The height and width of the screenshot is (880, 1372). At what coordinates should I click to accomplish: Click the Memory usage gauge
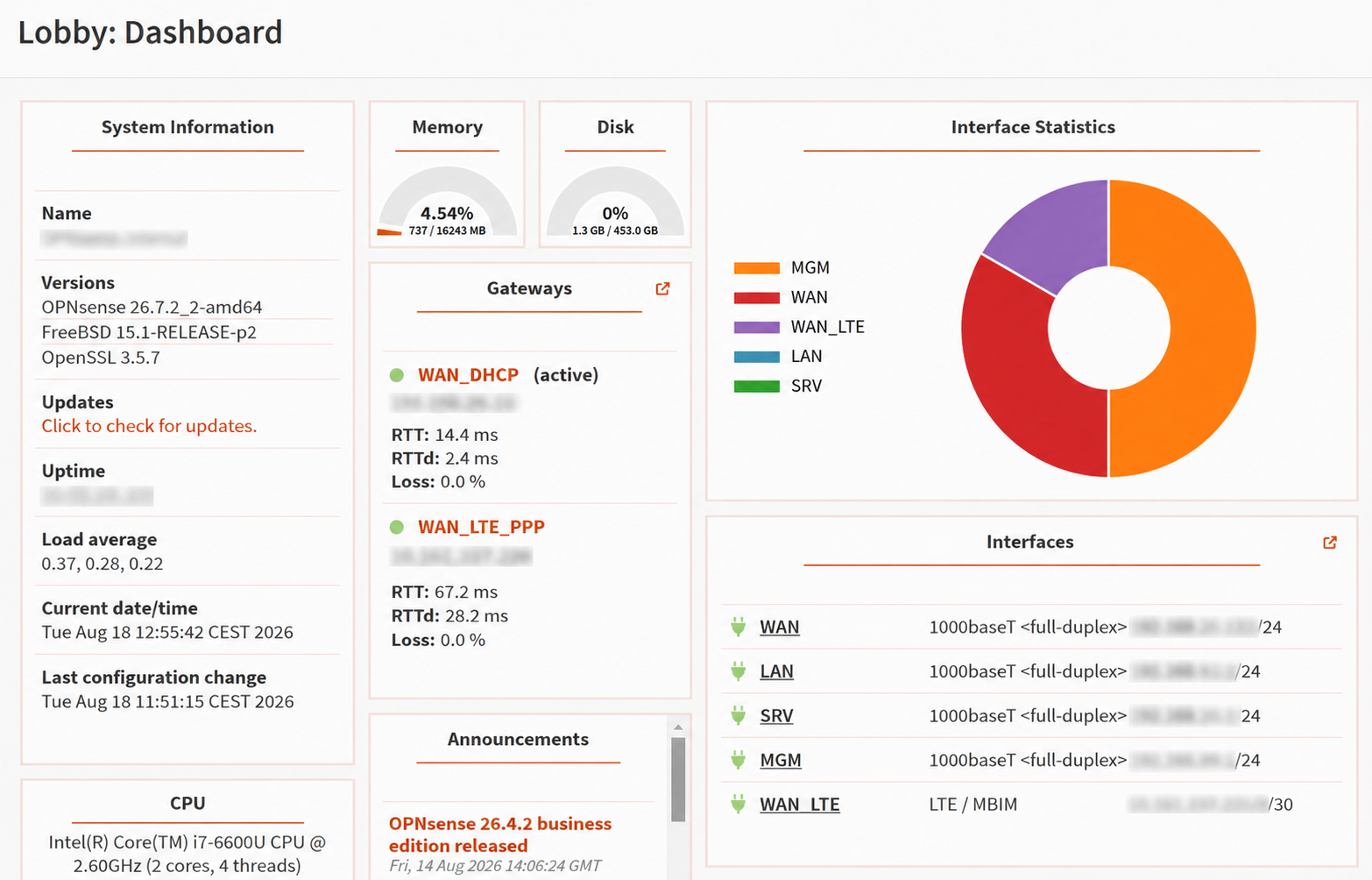click(447, 203)
